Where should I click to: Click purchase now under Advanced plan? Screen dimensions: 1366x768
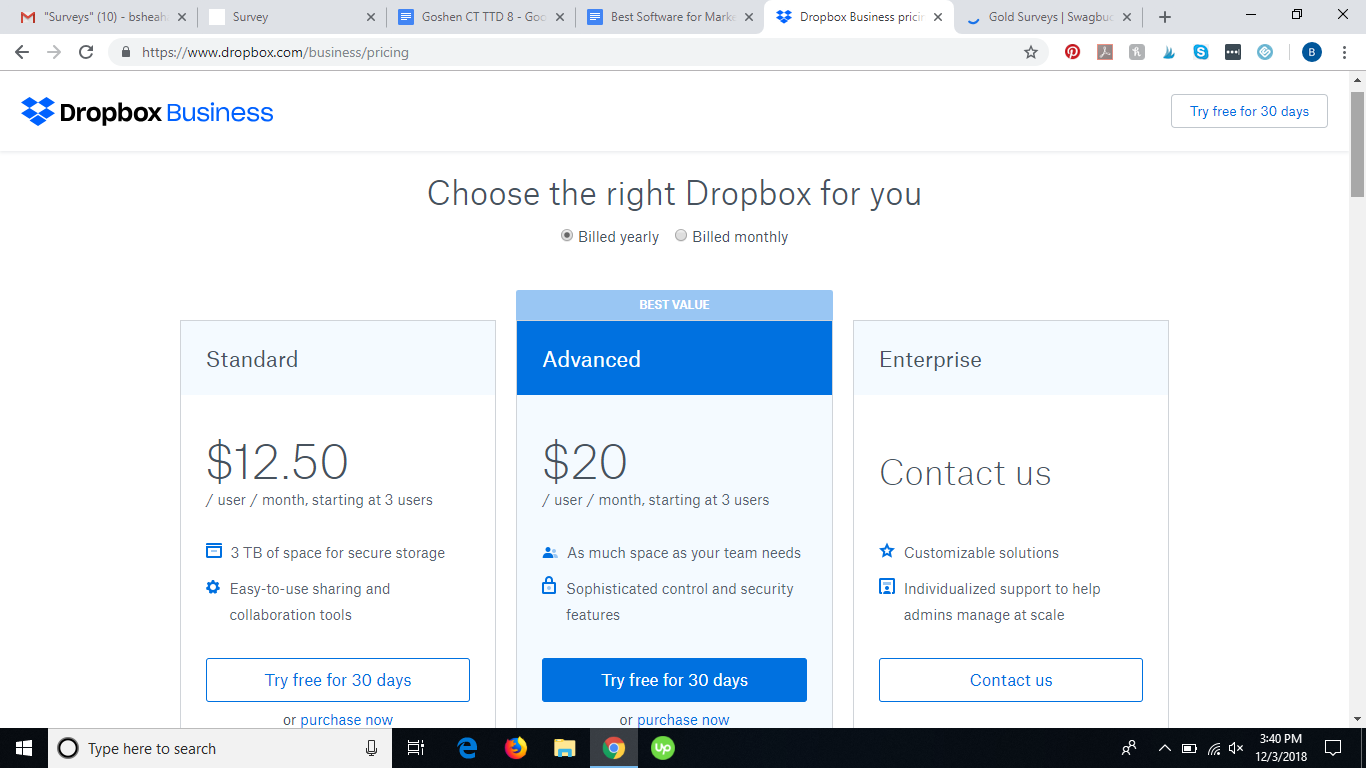683,719
